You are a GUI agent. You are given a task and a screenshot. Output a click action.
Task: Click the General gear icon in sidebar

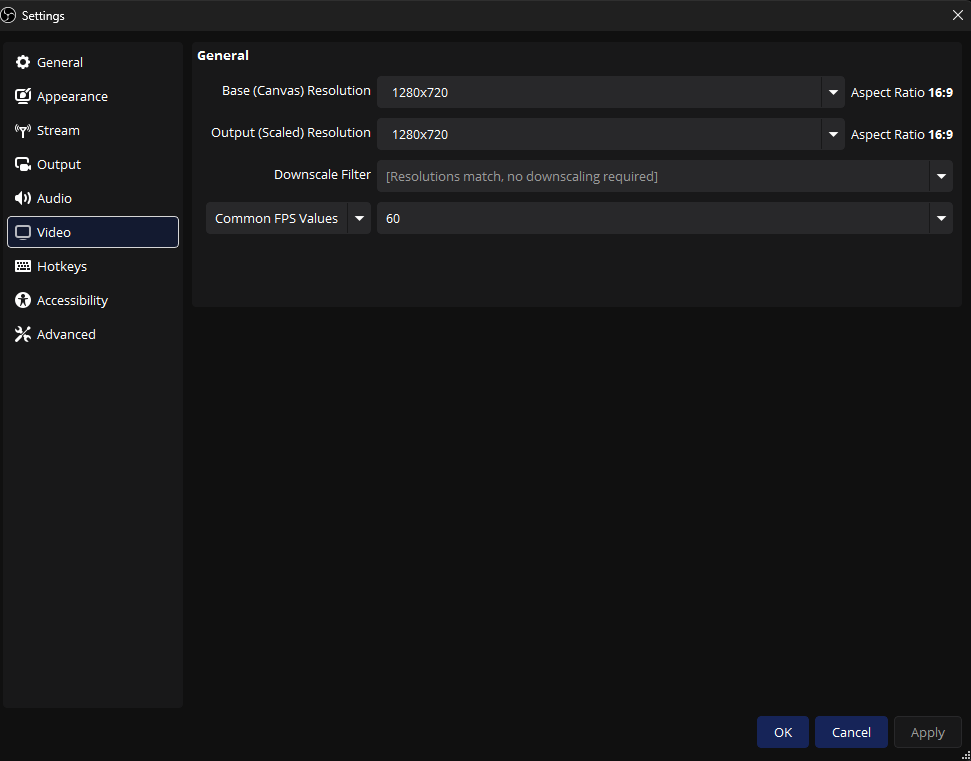(23, 63)
